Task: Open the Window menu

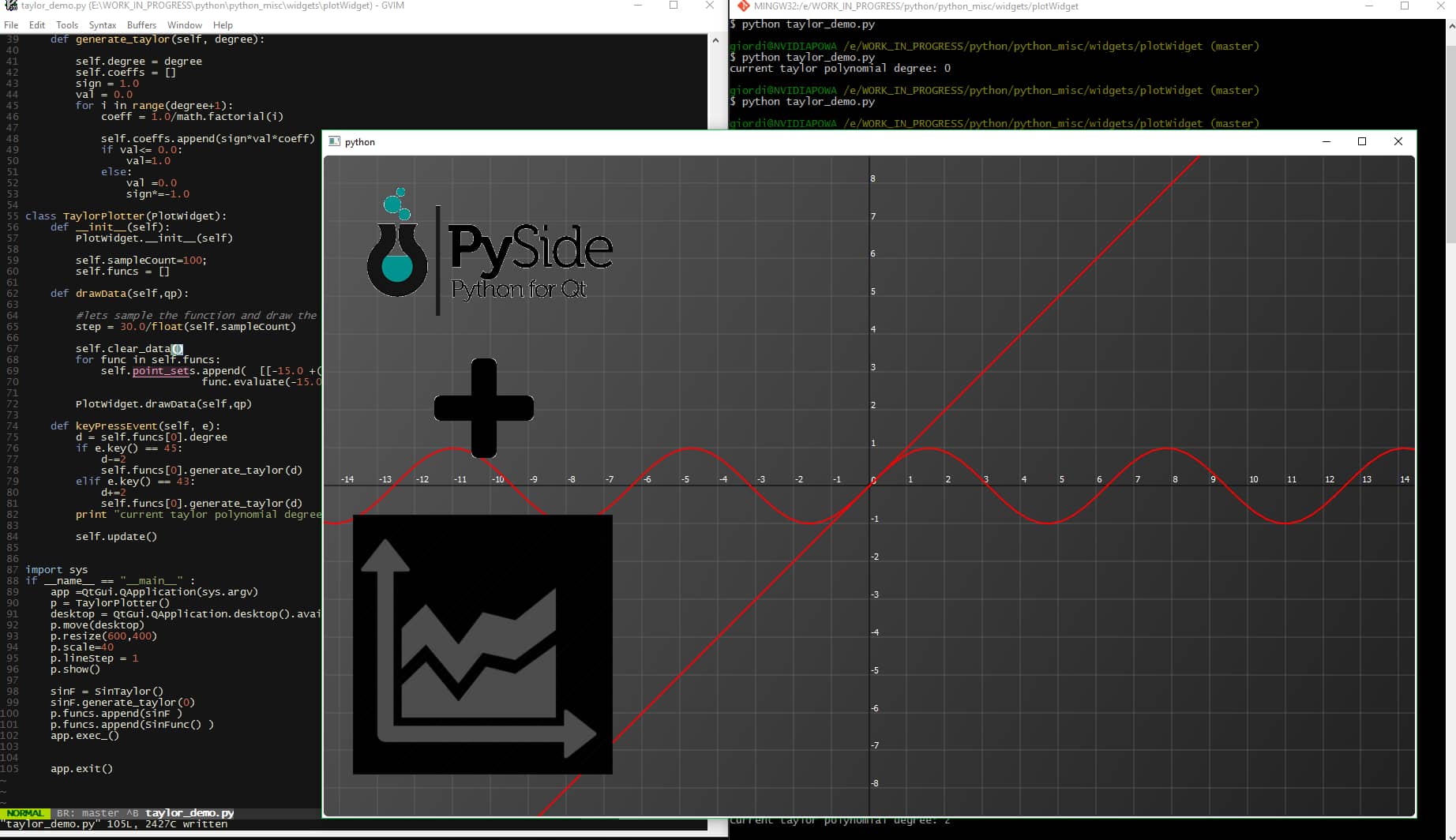Action: pos(185,24)
